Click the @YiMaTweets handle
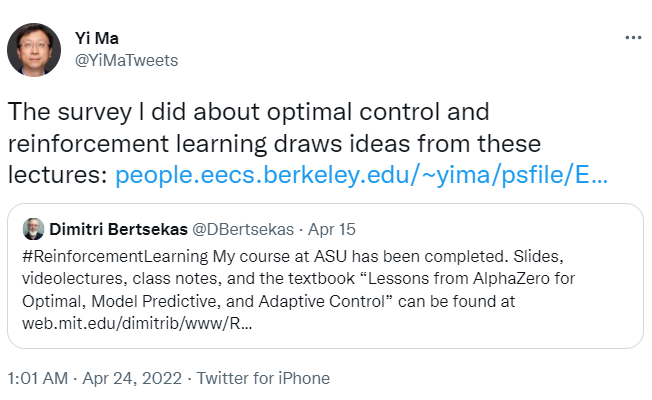Viewport: 652px width, 400px height. coord(126,60)
